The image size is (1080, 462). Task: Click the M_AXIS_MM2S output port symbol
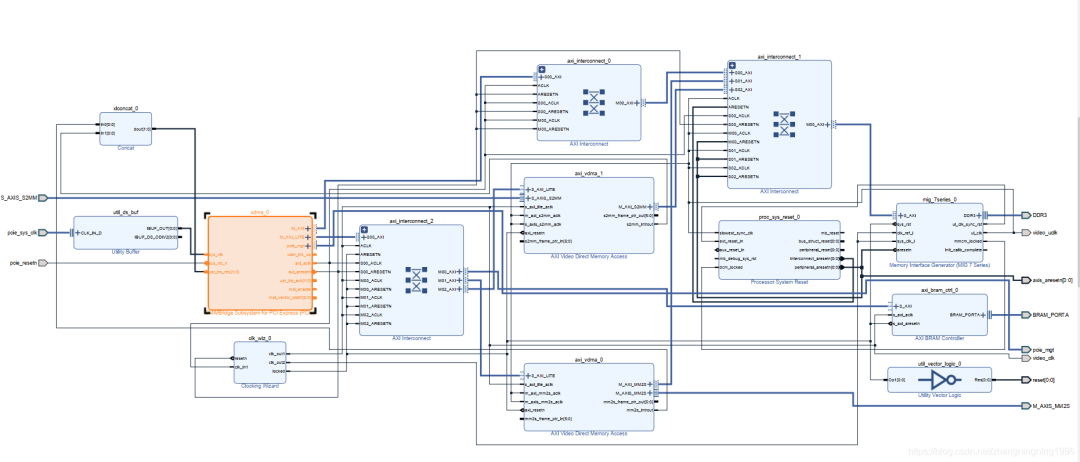click(x=1026, y=406)
